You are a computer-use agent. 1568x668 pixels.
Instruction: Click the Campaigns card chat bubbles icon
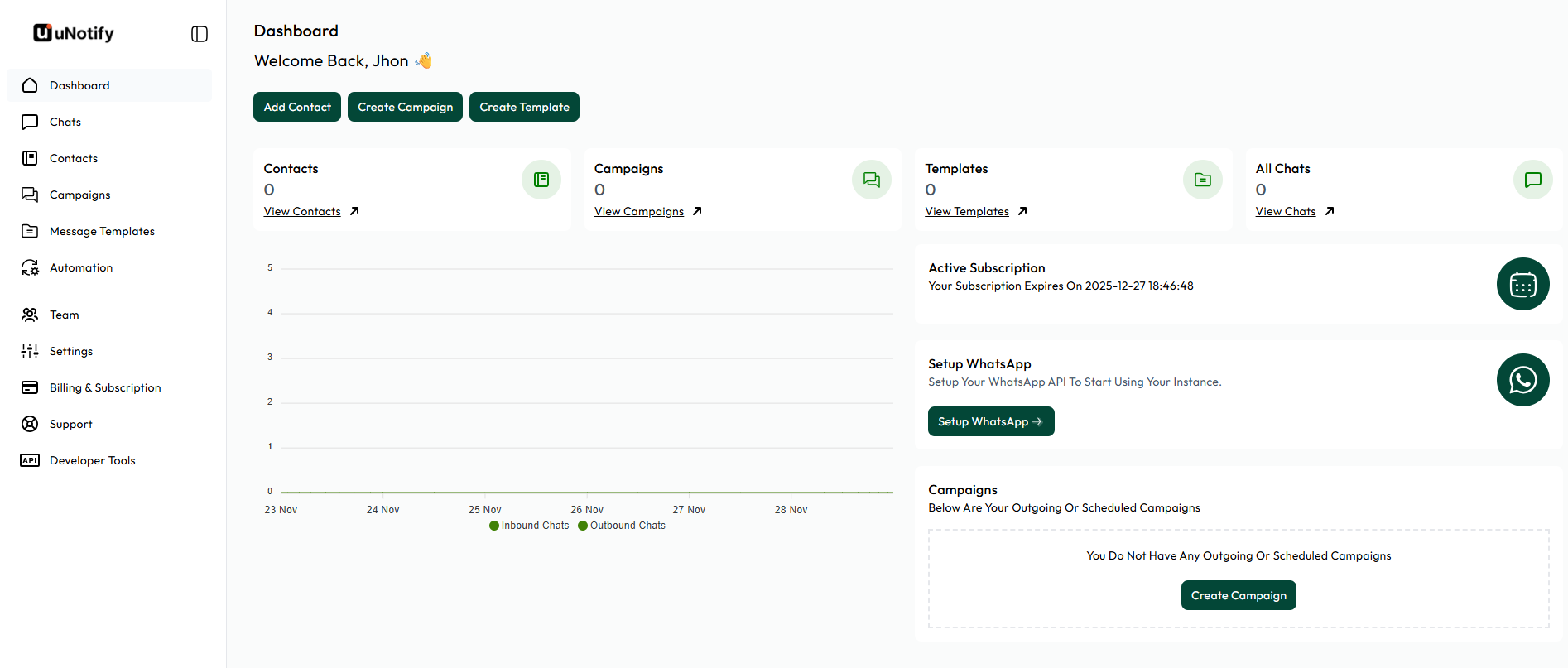click(872, 180)
